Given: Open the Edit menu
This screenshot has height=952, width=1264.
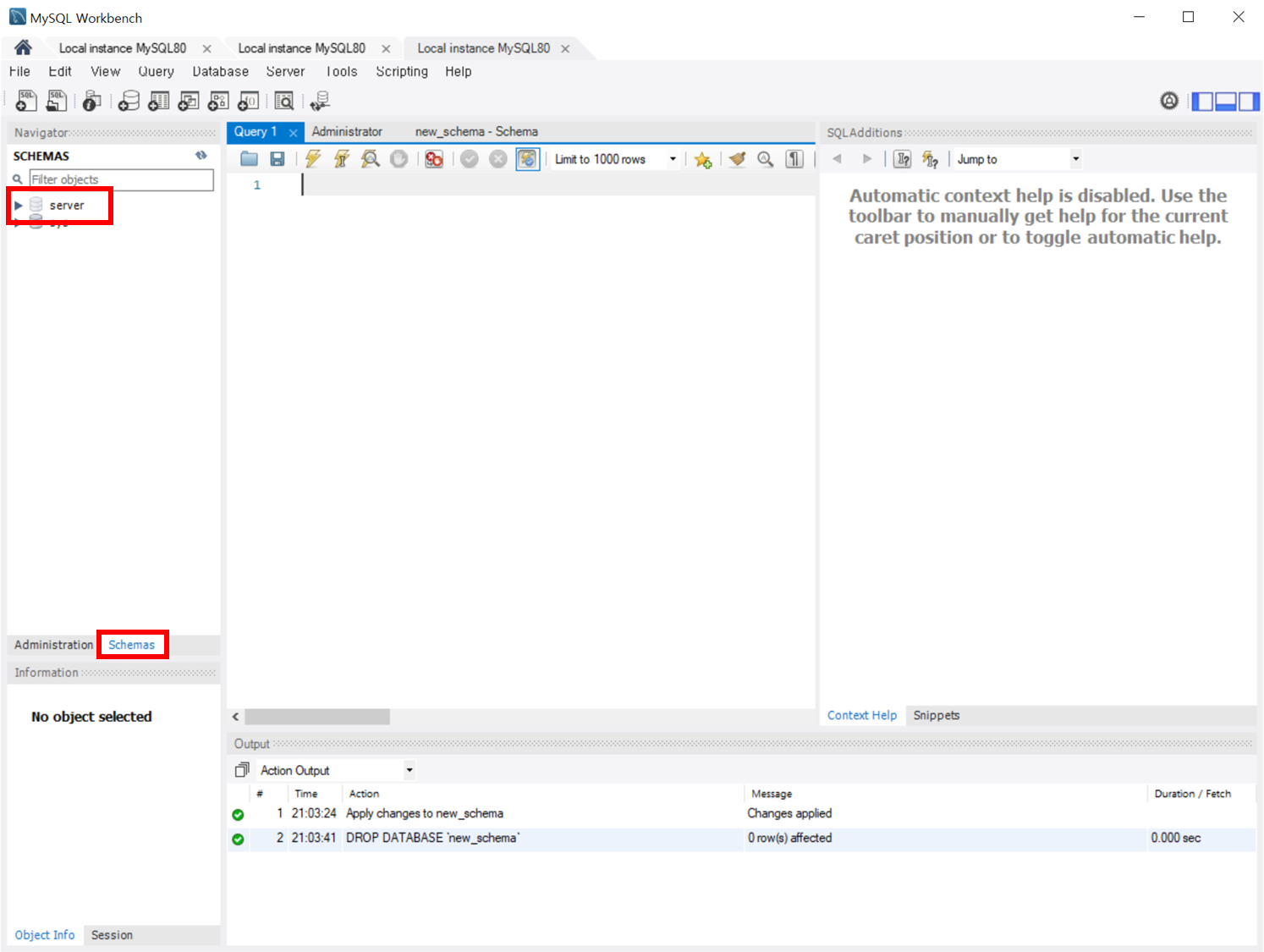Looking at the screenshot, I should 60,72.
